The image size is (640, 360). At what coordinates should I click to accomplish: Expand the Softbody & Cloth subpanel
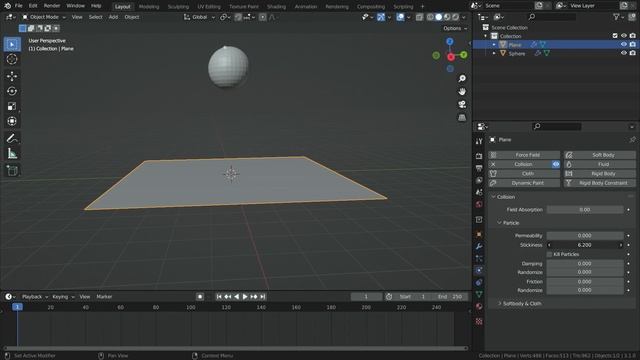point(499,304)
